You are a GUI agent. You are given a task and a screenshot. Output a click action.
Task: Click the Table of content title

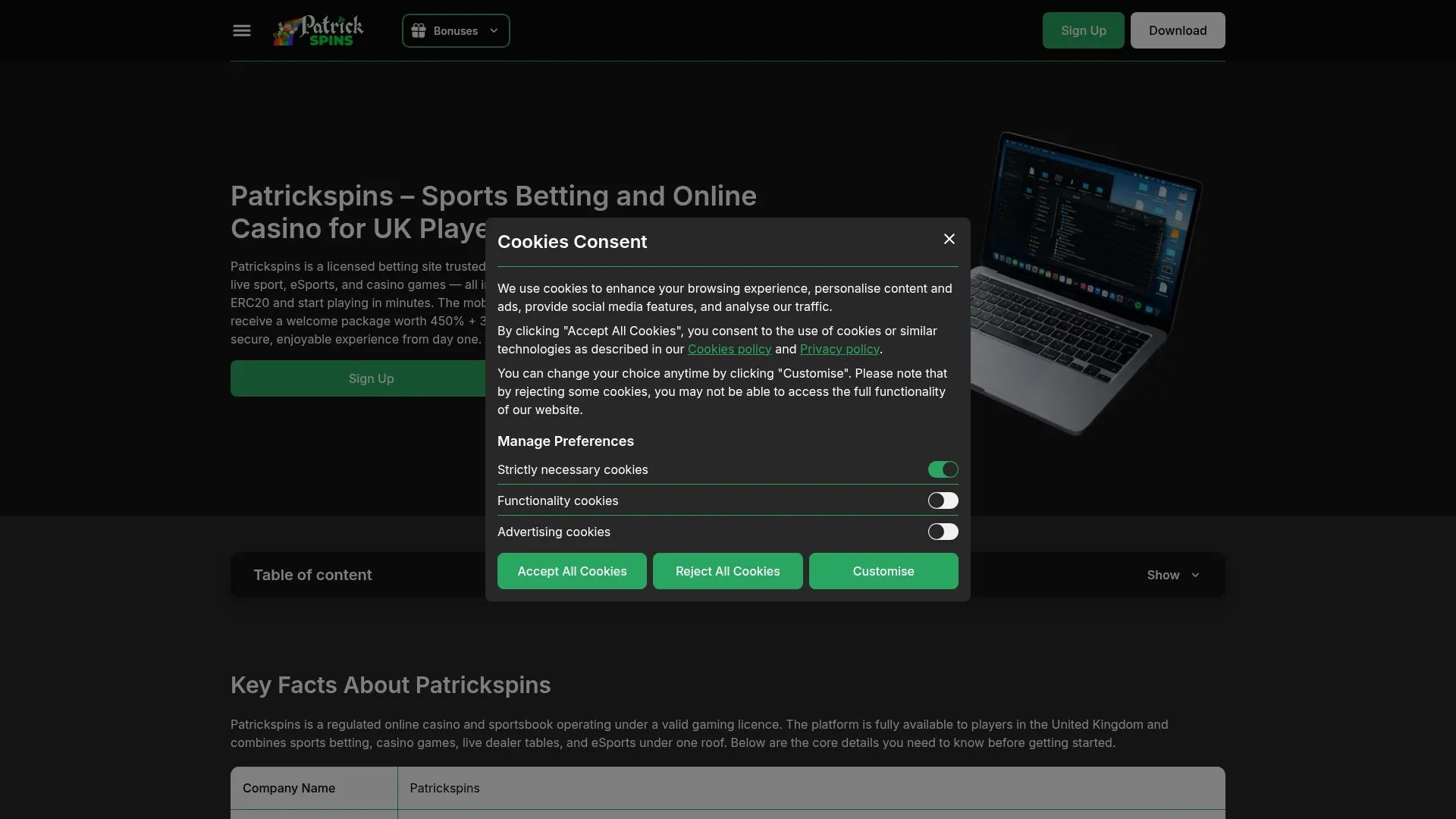pos(312,575)
